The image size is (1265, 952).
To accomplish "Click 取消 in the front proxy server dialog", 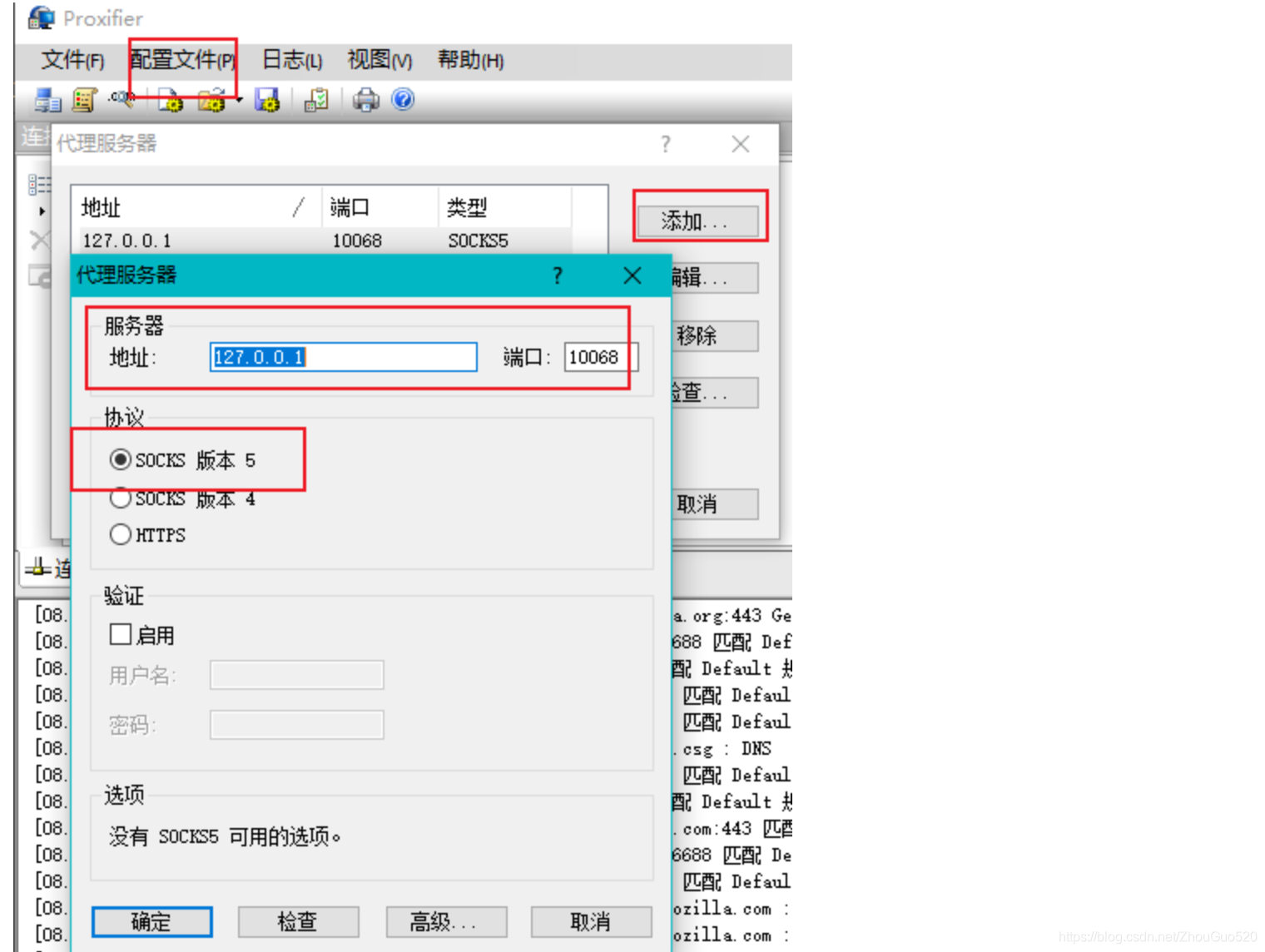I will point(591,922).
